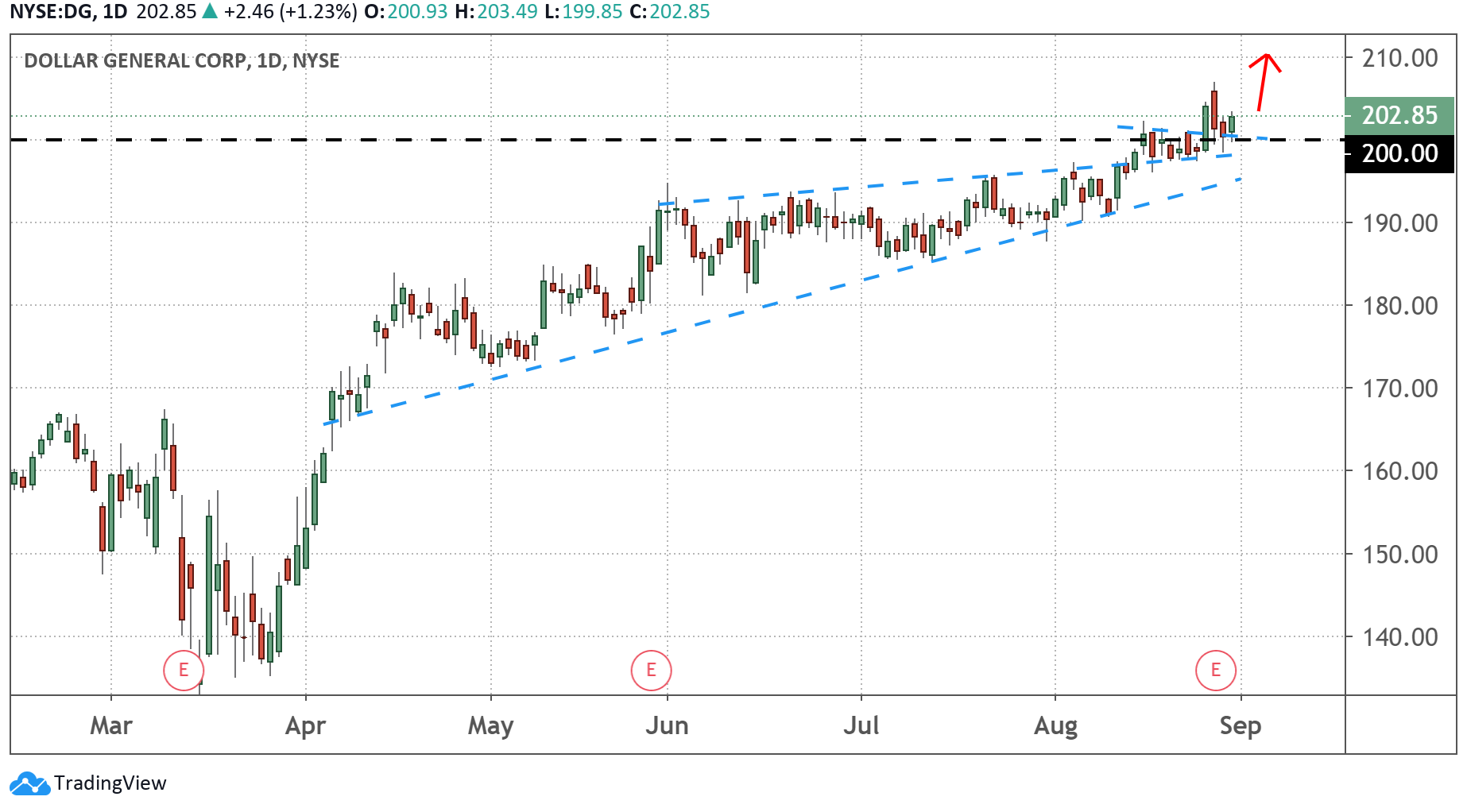Click the DOLLAR GENERAL CORP chart title
1467x812 pixels.
pyautogui.click(x=181, y=61)
